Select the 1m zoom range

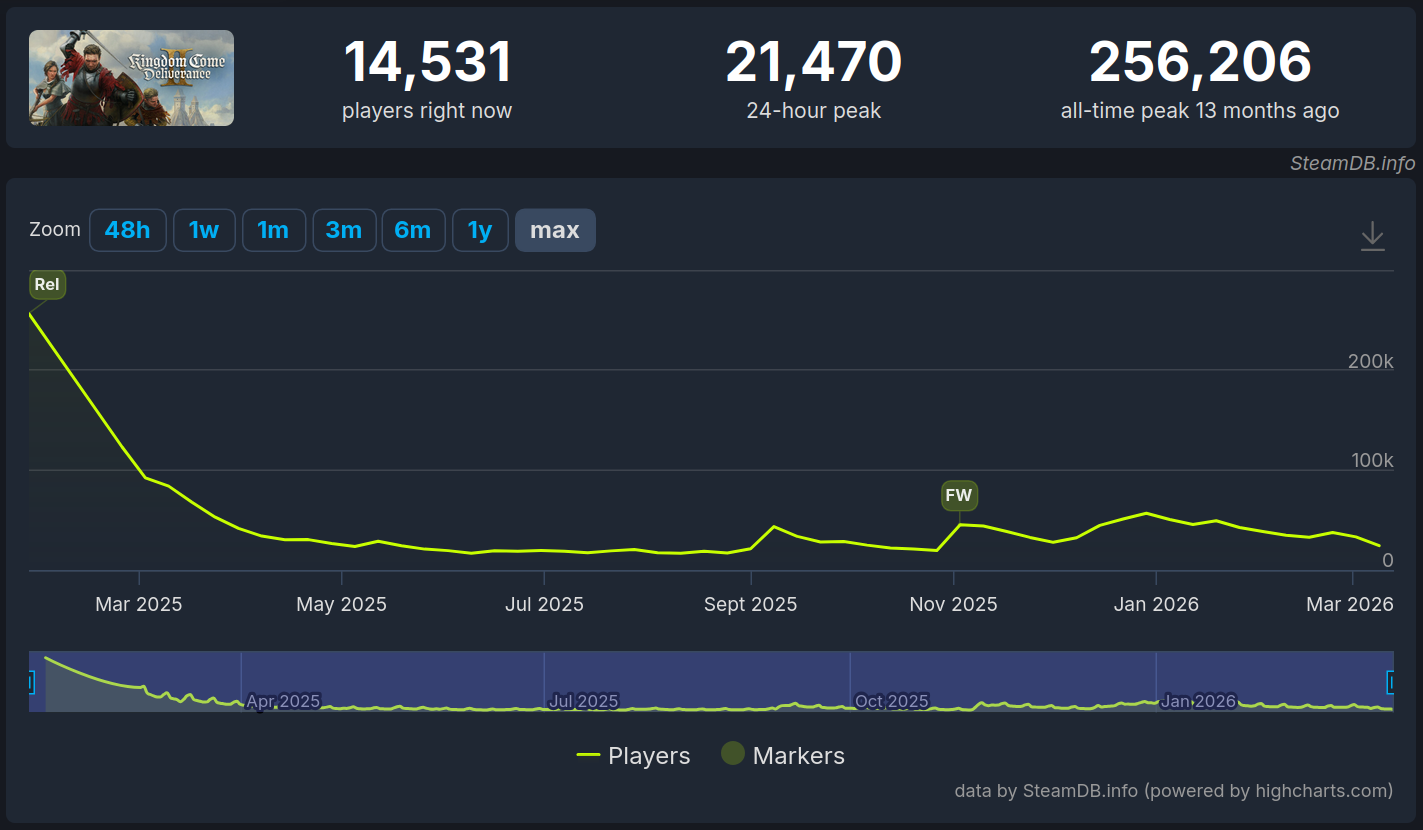point(273,230)
